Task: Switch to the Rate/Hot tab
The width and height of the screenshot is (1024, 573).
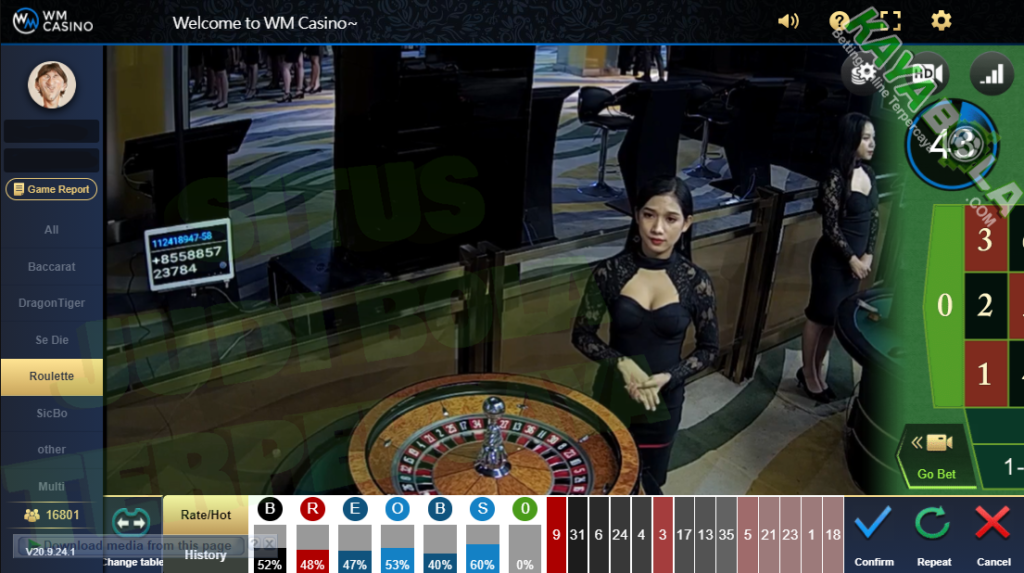Action: pyautogui.click(x=205, y=515)
